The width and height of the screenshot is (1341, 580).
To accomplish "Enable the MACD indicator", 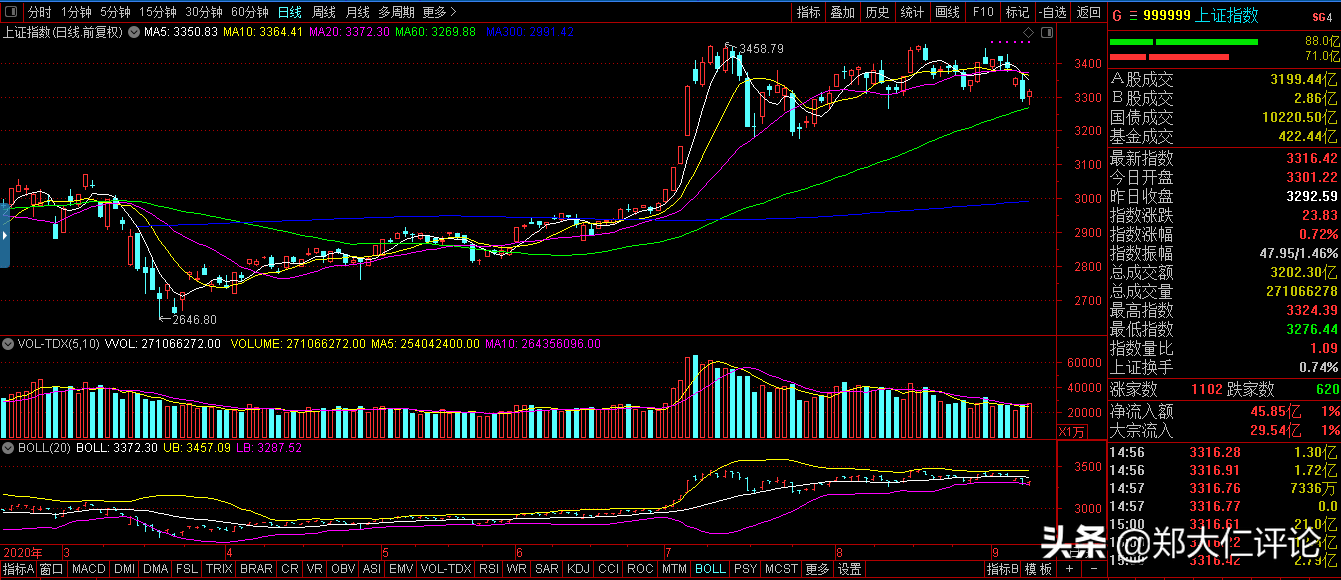I will [89, 569].
